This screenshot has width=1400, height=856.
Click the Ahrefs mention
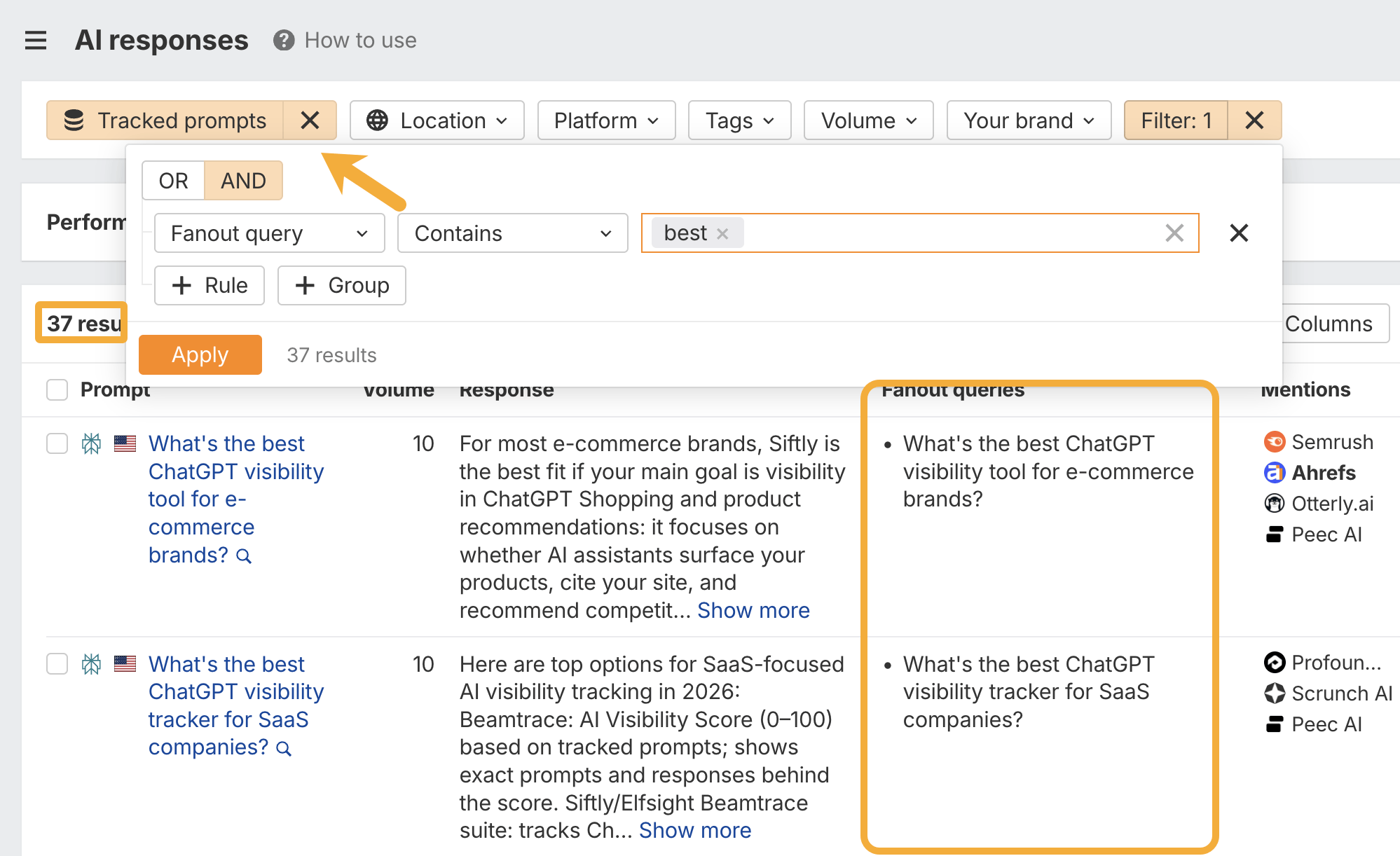point(1310,473)
